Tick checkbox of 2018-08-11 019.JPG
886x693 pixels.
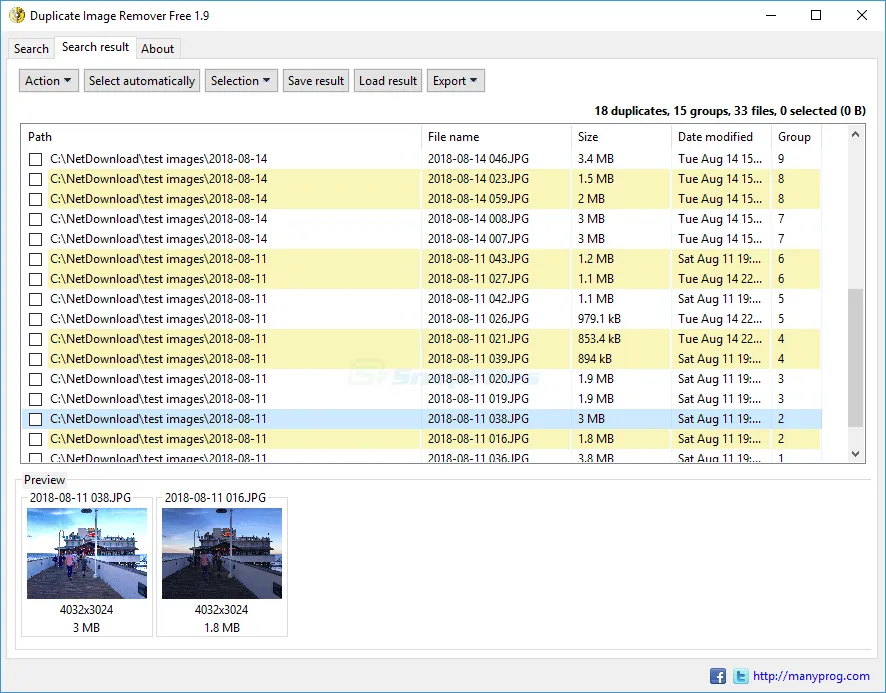click(36, 400)
